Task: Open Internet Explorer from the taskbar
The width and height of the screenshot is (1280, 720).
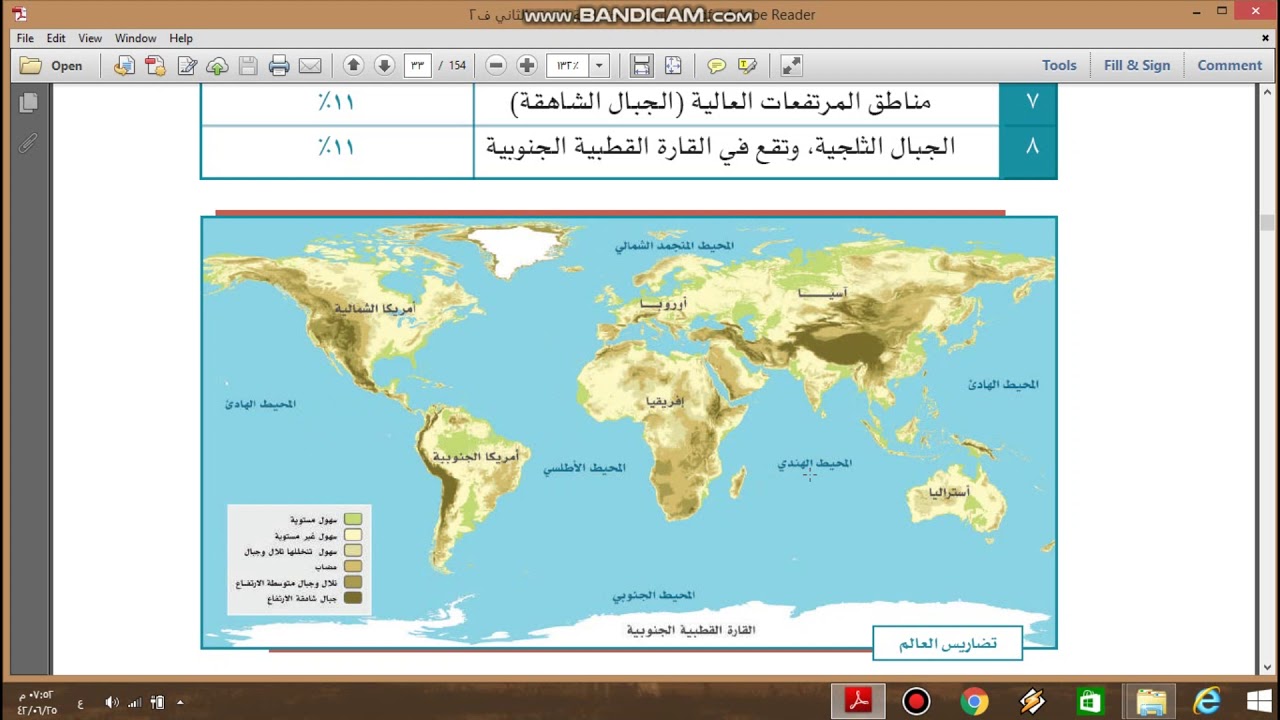Action: pos(1207,701)
